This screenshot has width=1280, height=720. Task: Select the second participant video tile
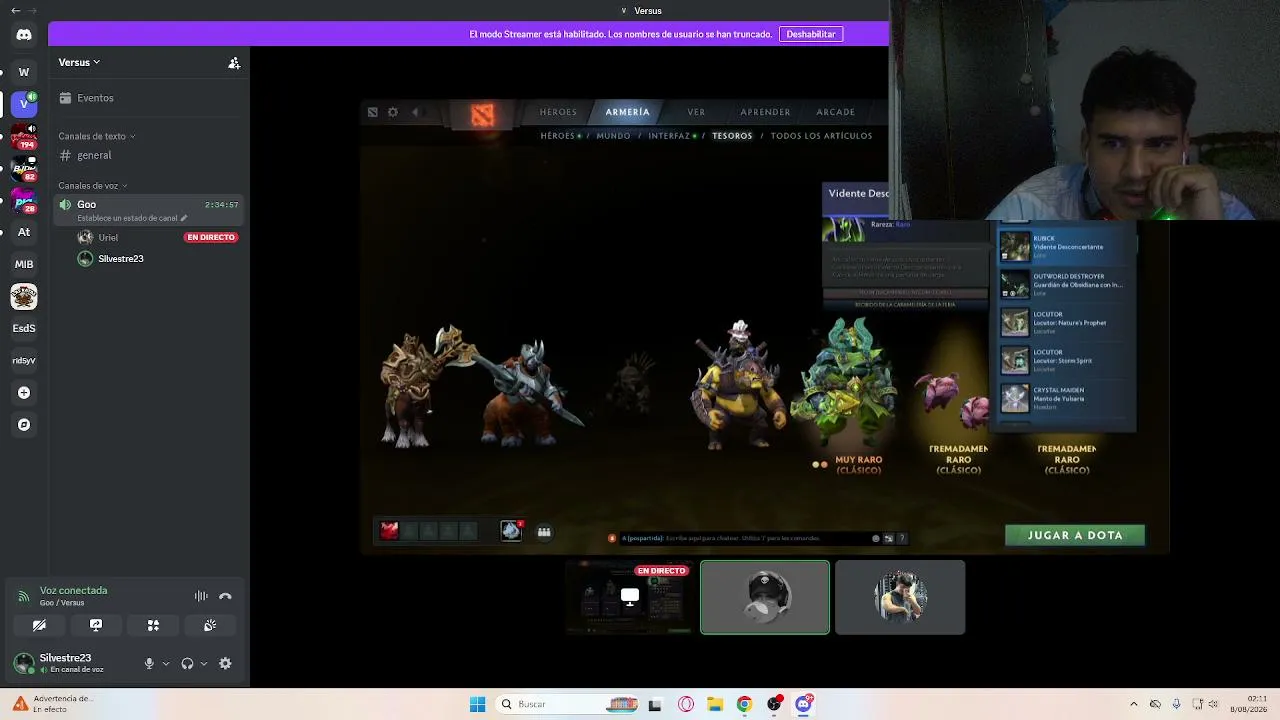pyautogui.click(x=900, y=597)
